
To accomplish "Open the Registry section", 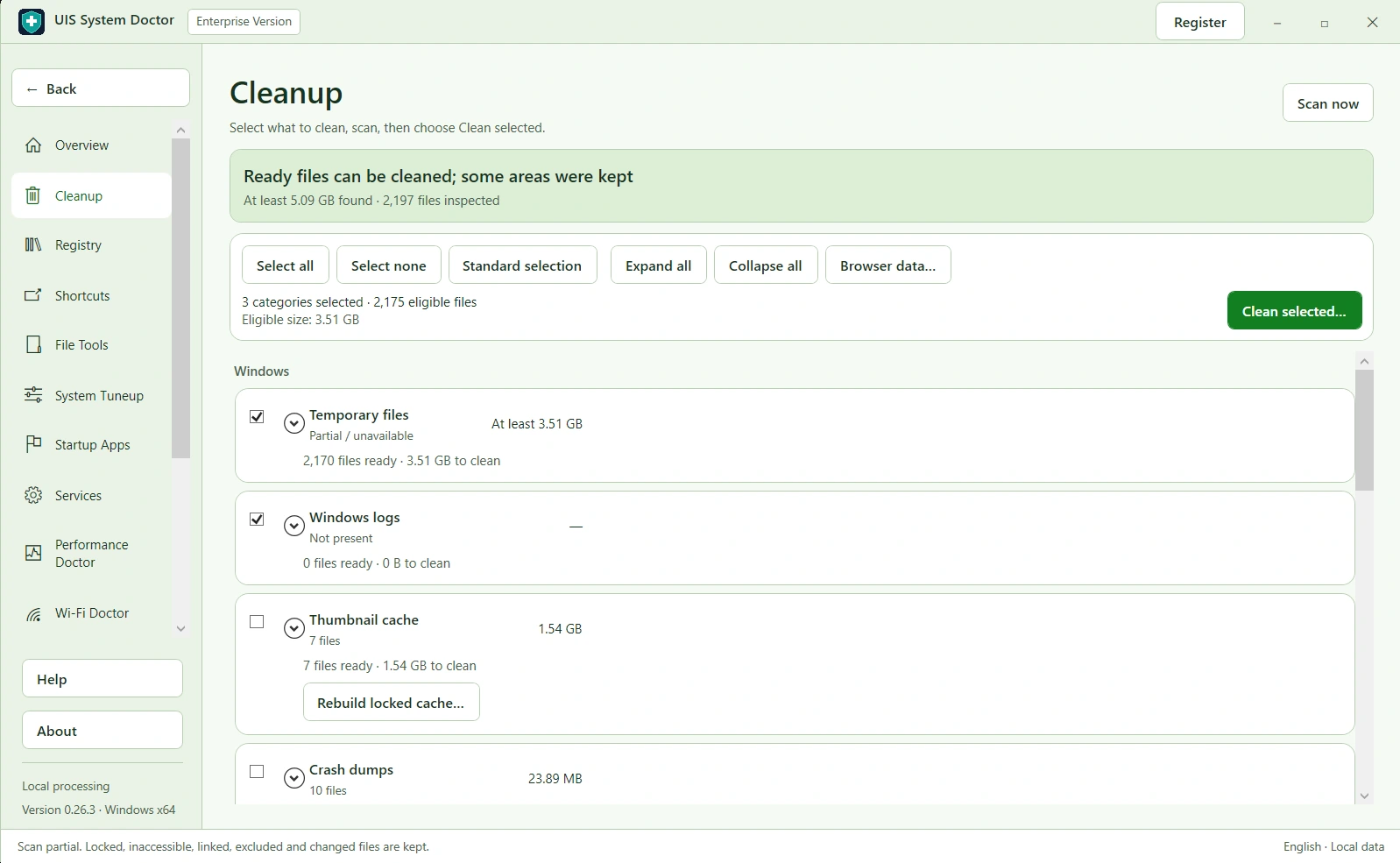I will [91, 245].
